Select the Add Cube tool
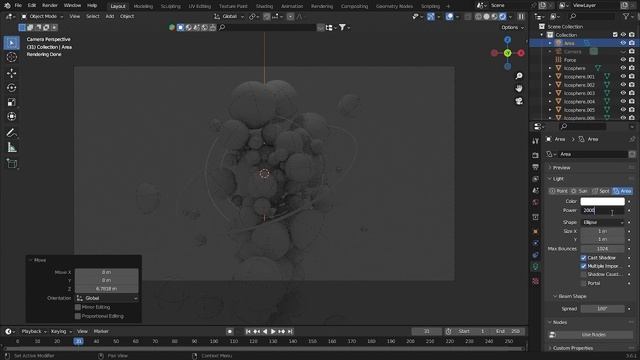 click(11, 163)
